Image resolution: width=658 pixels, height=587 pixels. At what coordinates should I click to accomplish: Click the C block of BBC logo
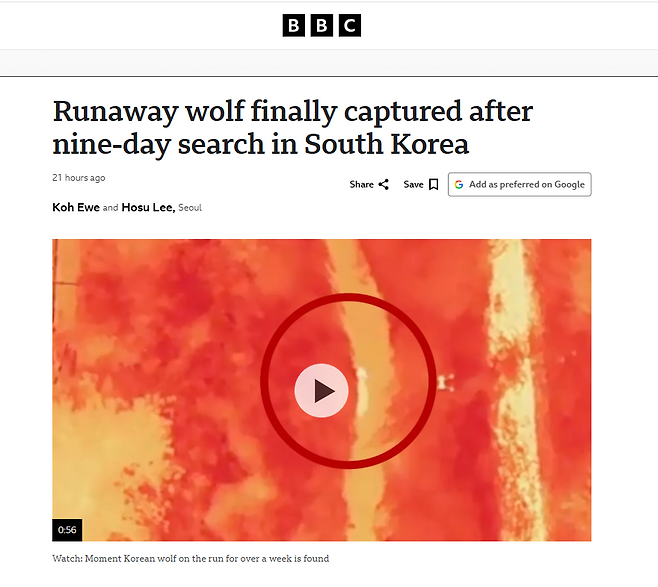click(x=350, y=26)
